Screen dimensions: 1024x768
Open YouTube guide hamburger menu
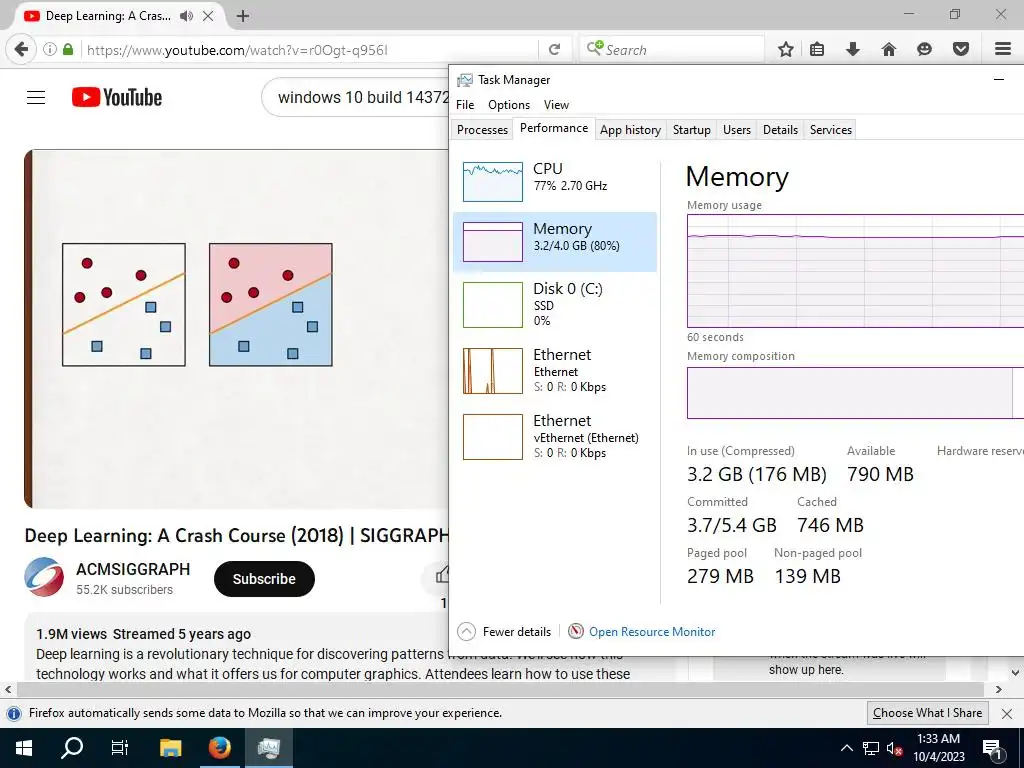[x=36, y=97]
